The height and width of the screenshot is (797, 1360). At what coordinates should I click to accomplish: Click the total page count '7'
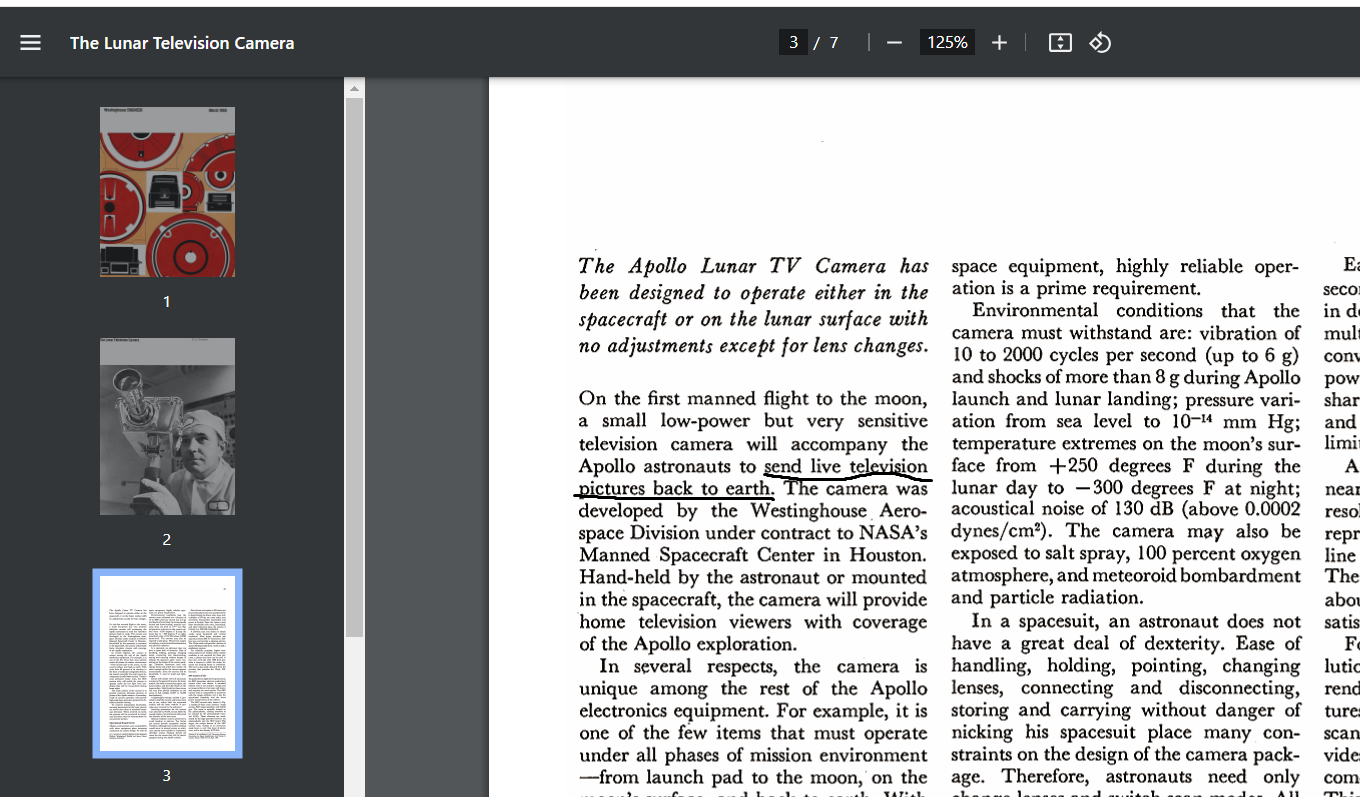[834, 43]
